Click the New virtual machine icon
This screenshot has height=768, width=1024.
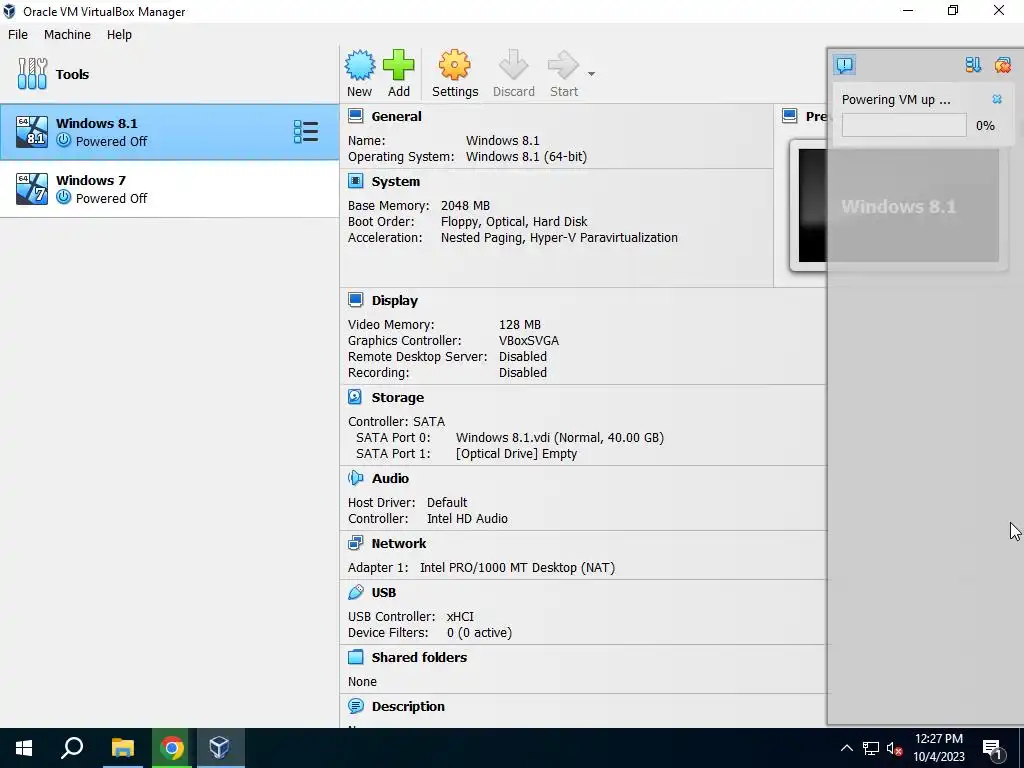click(360, 65)
